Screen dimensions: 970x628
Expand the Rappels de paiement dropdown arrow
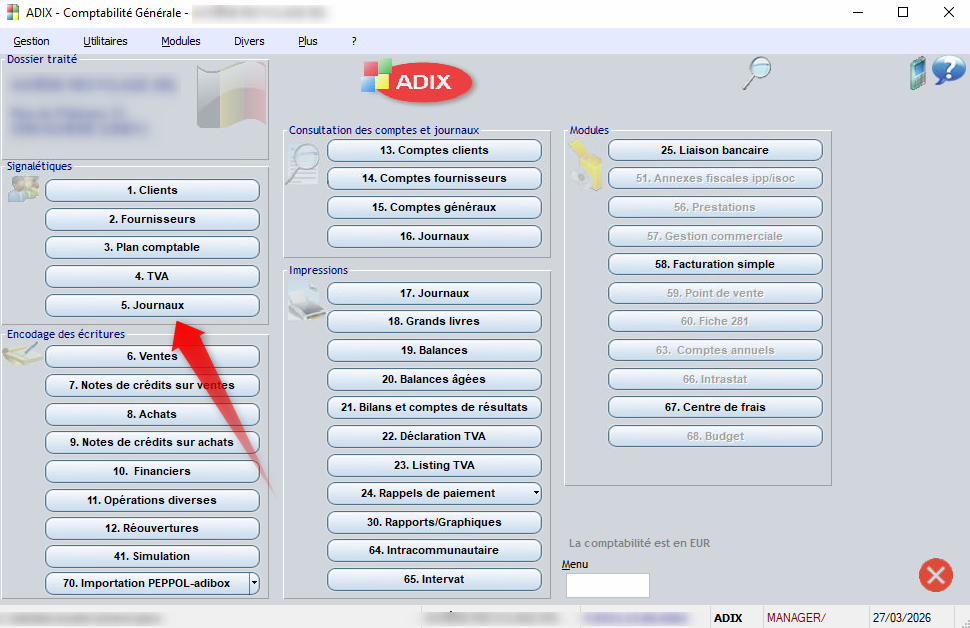536,493
